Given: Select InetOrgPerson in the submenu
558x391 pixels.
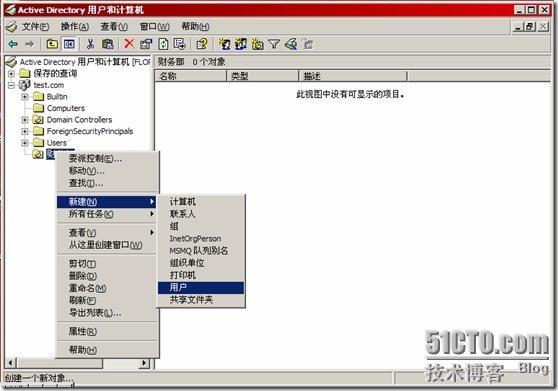Looking at the screenshot, I should click(201, 239).
